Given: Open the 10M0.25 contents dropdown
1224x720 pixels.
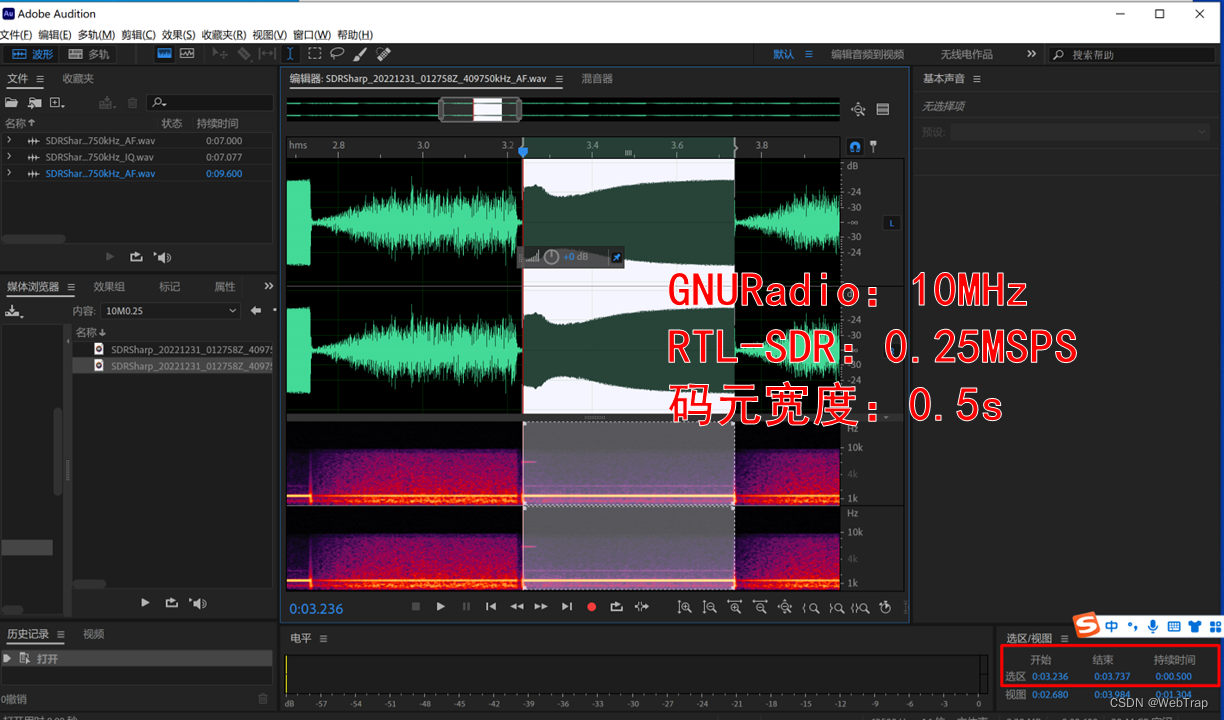Looking at the screenshot, I should point(170,311).
